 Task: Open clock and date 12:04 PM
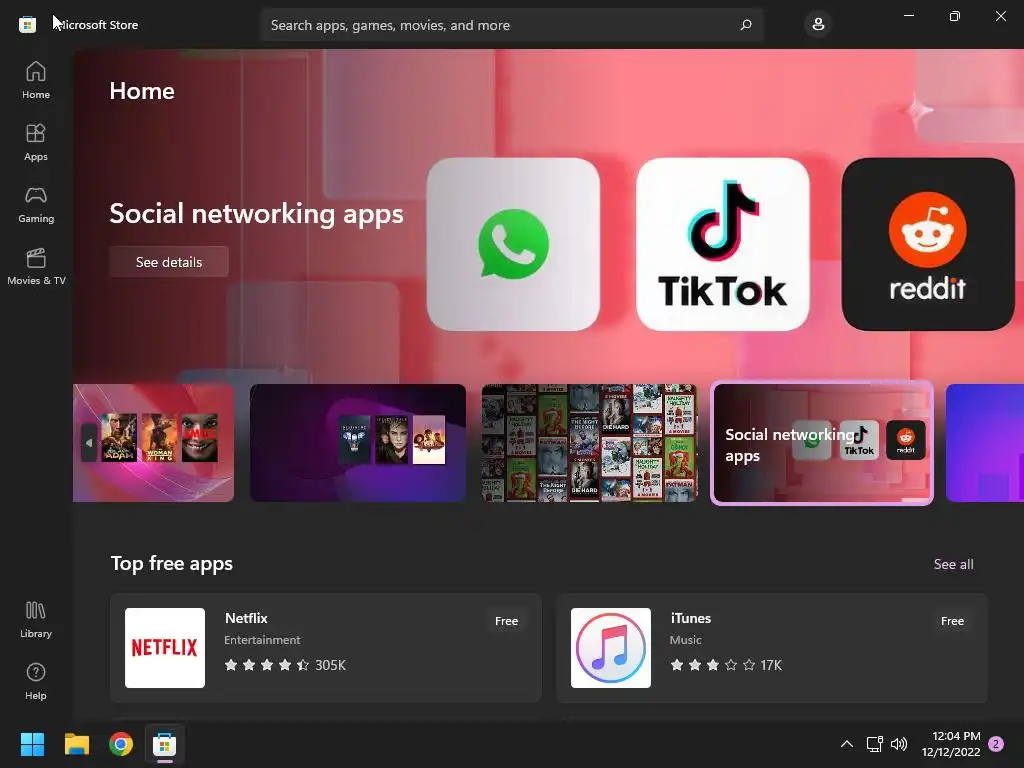coord(951,744)
